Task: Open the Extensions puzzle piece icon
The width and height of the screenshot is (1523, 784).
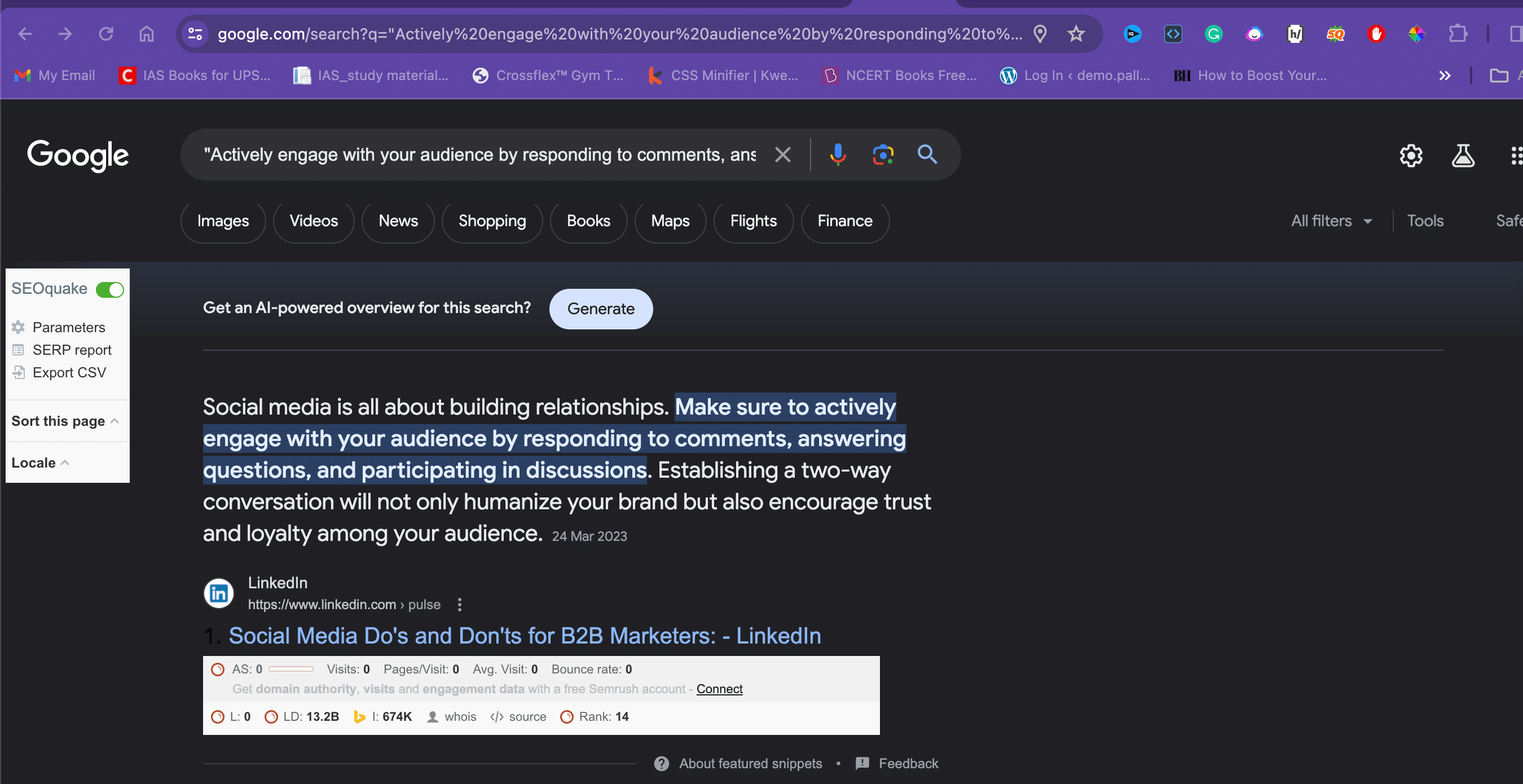Action: tap(1458, 34)
